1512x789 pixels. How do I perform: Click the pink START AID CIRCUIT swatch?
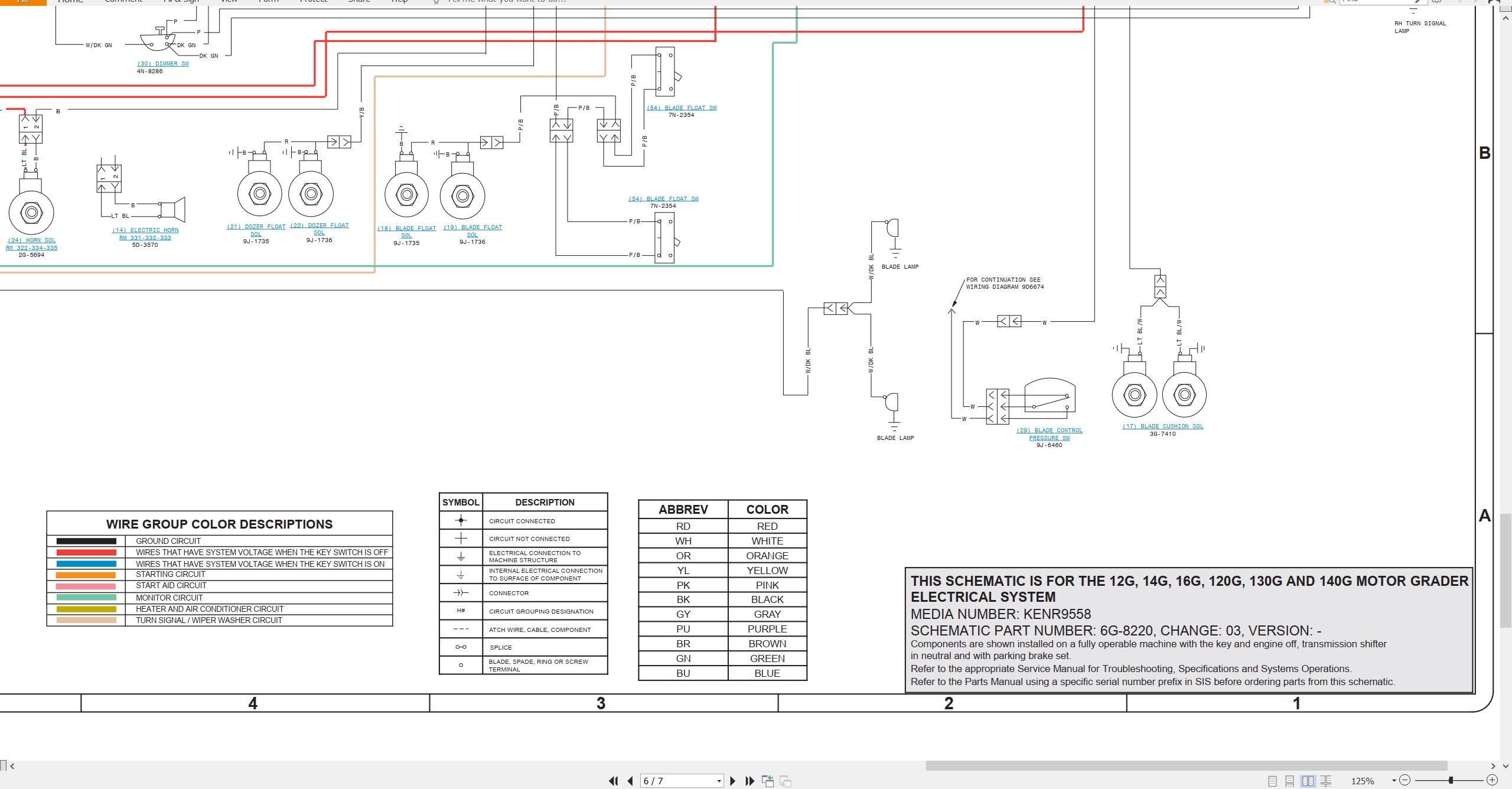86,586
